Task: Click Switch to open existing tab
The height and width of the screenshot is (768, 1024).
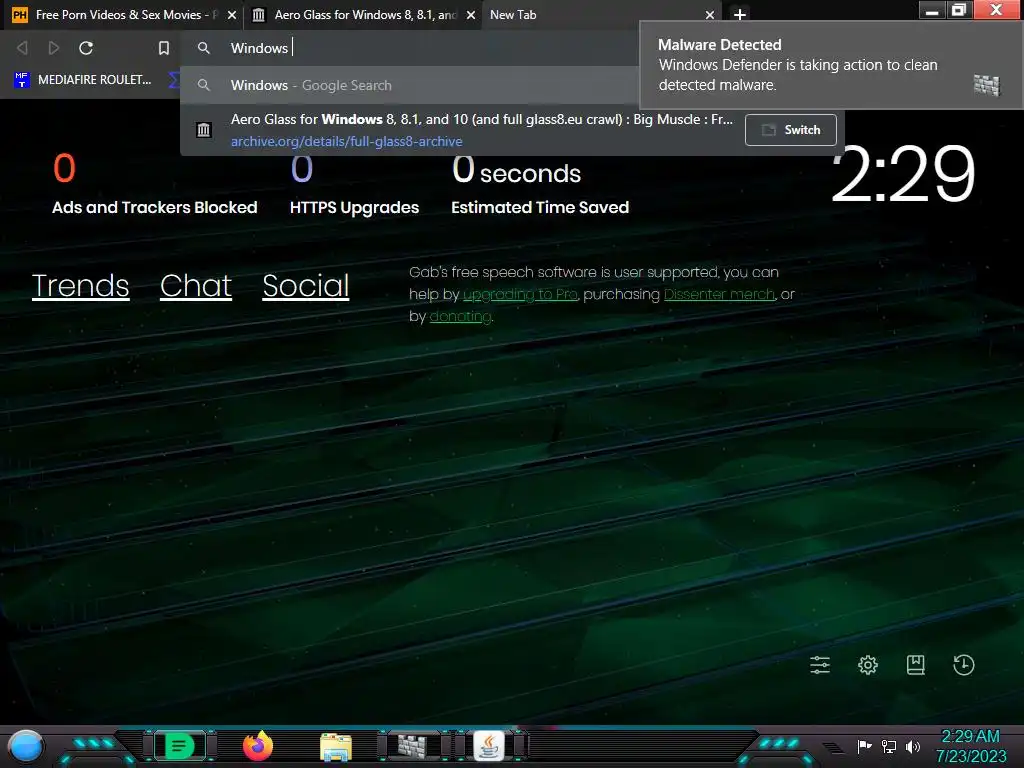Action: [790, 130]
